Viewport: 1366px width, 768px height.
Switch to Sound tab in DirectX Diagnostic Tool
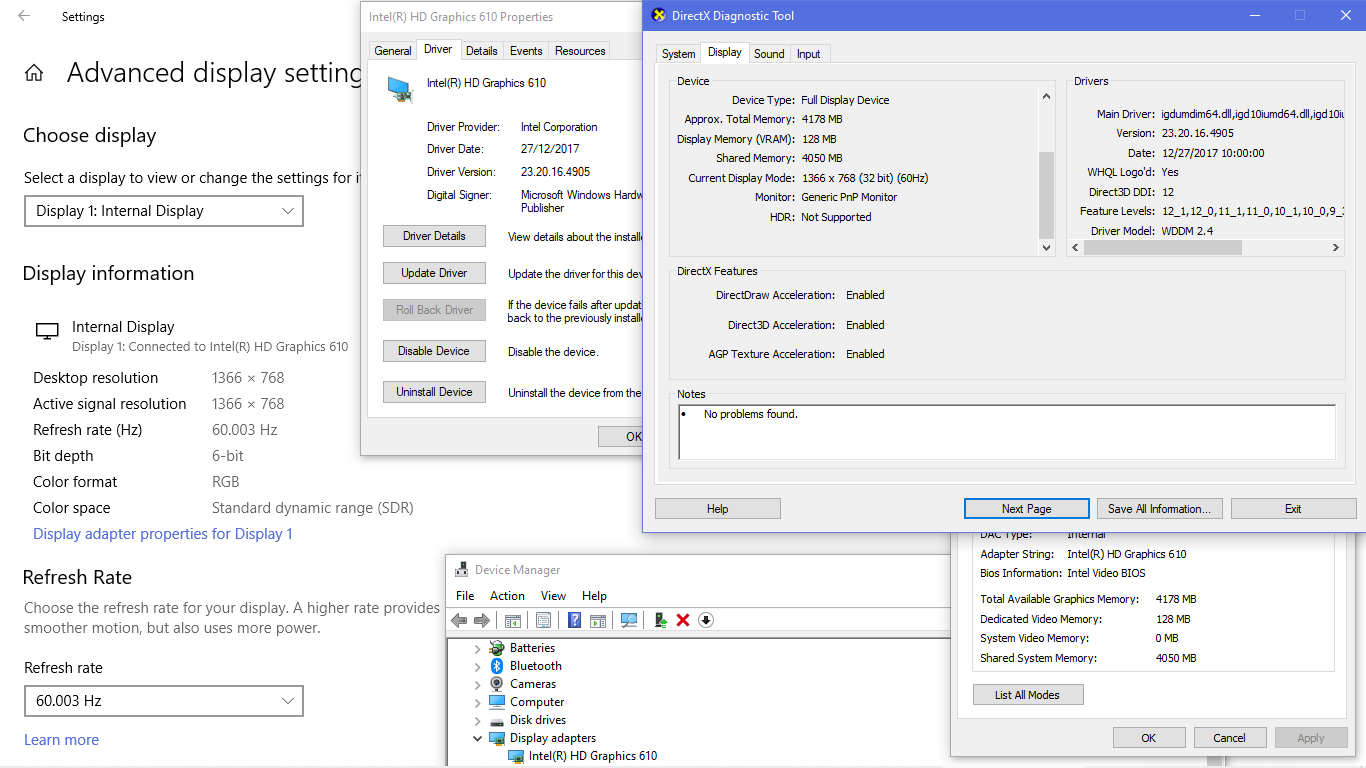(769, 54)
